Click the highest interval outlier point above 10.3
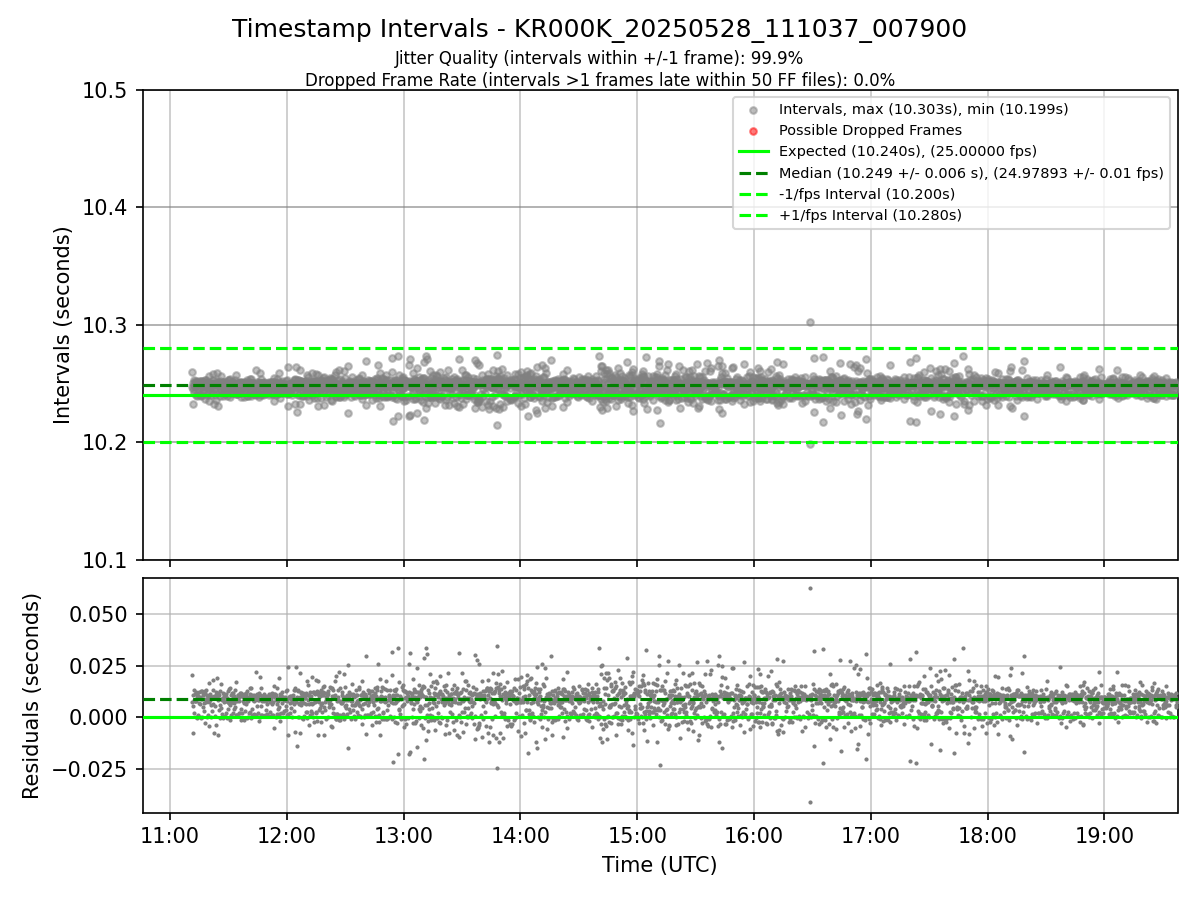Image resolution: width=1200 pixels, height=900 pixels. coord(810,322)
